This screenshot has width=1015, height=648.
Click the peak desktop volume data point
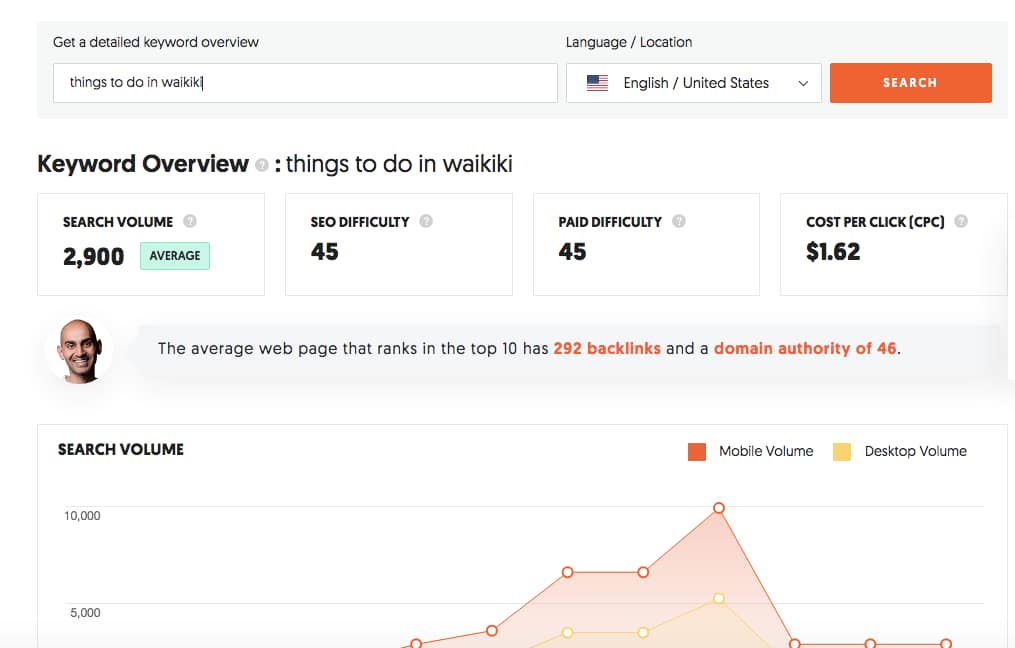pyautogui.click(x=718, y=598)
